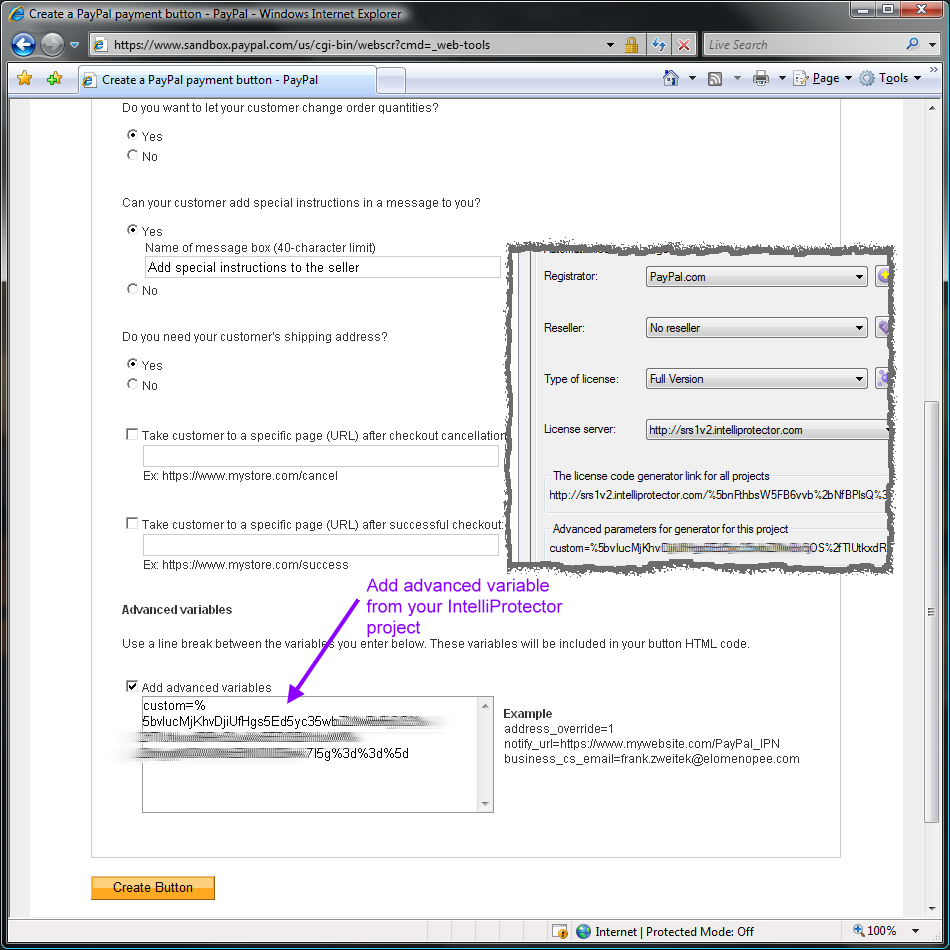
Task: Click the successful checkout URL field
Action: pos(321,545)
